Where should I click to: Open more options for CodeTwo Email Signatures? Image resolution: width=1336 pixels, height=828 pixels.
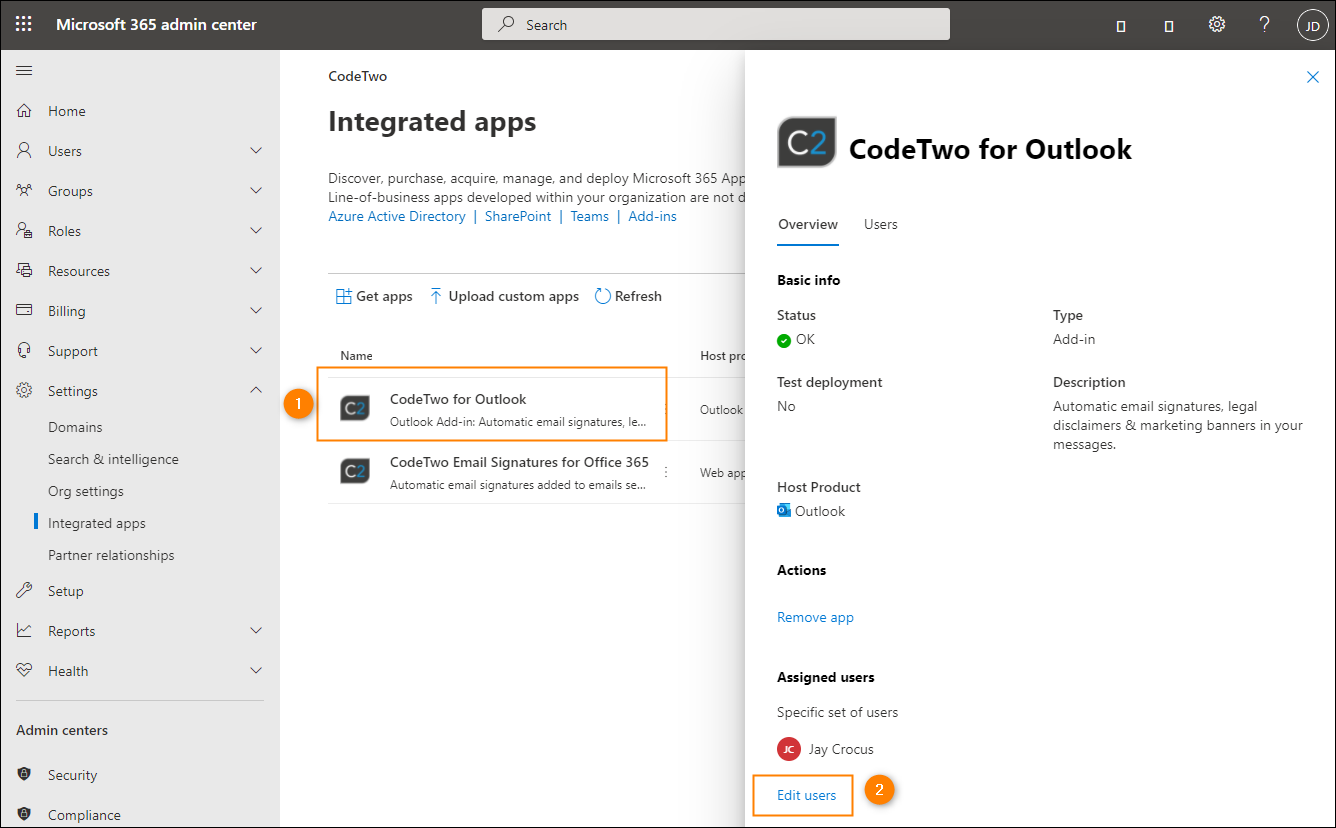(666, 472)
